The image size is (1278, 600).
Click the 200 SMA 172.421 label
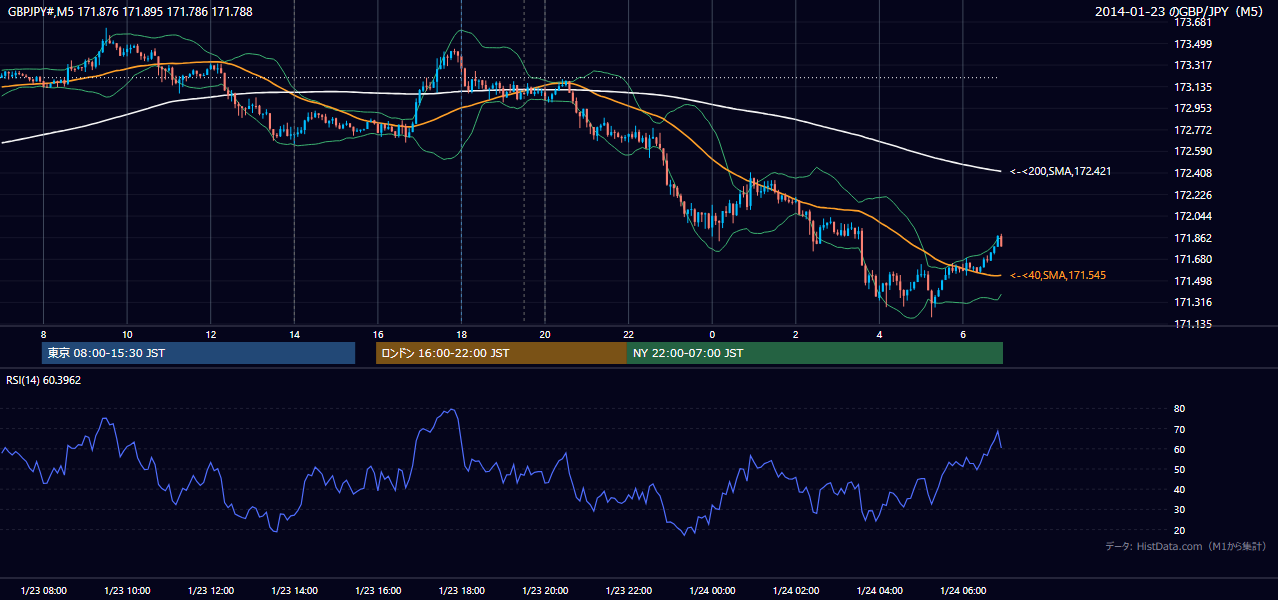tap(1061, 171)
